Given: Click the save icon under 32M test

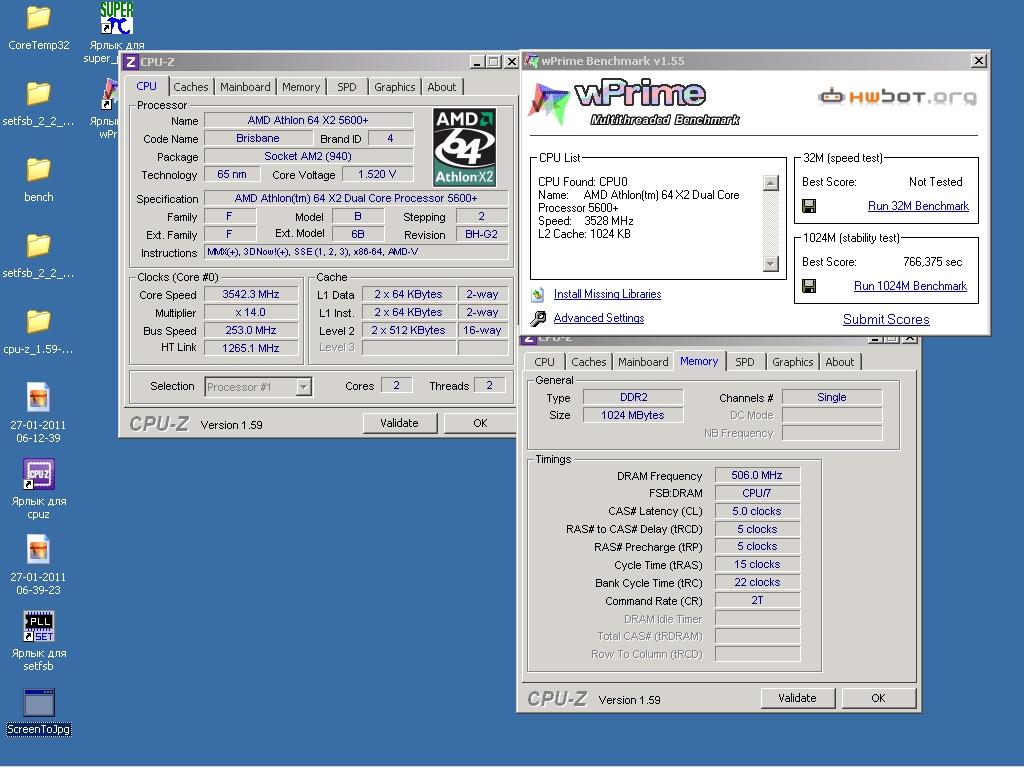Looking at the screenshot, I should point(808,206).
